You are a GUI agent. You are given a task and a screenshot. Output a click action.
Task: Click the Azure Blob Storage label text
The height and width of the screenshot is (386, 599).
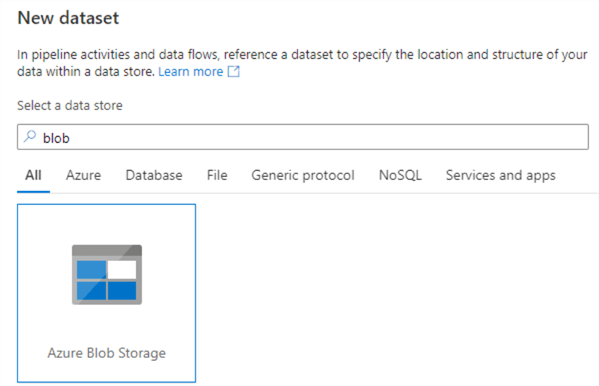107,353
